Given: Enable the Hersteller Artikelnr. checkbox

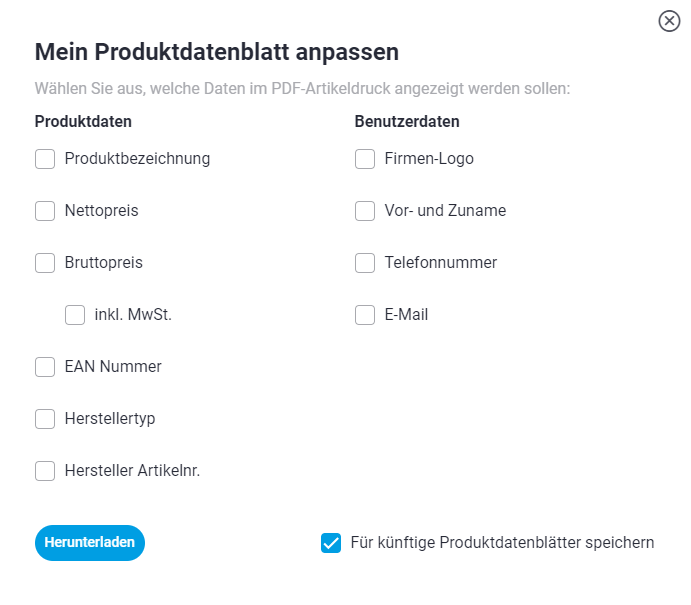Looking at the screenshot, I should (x=45, y=471).
